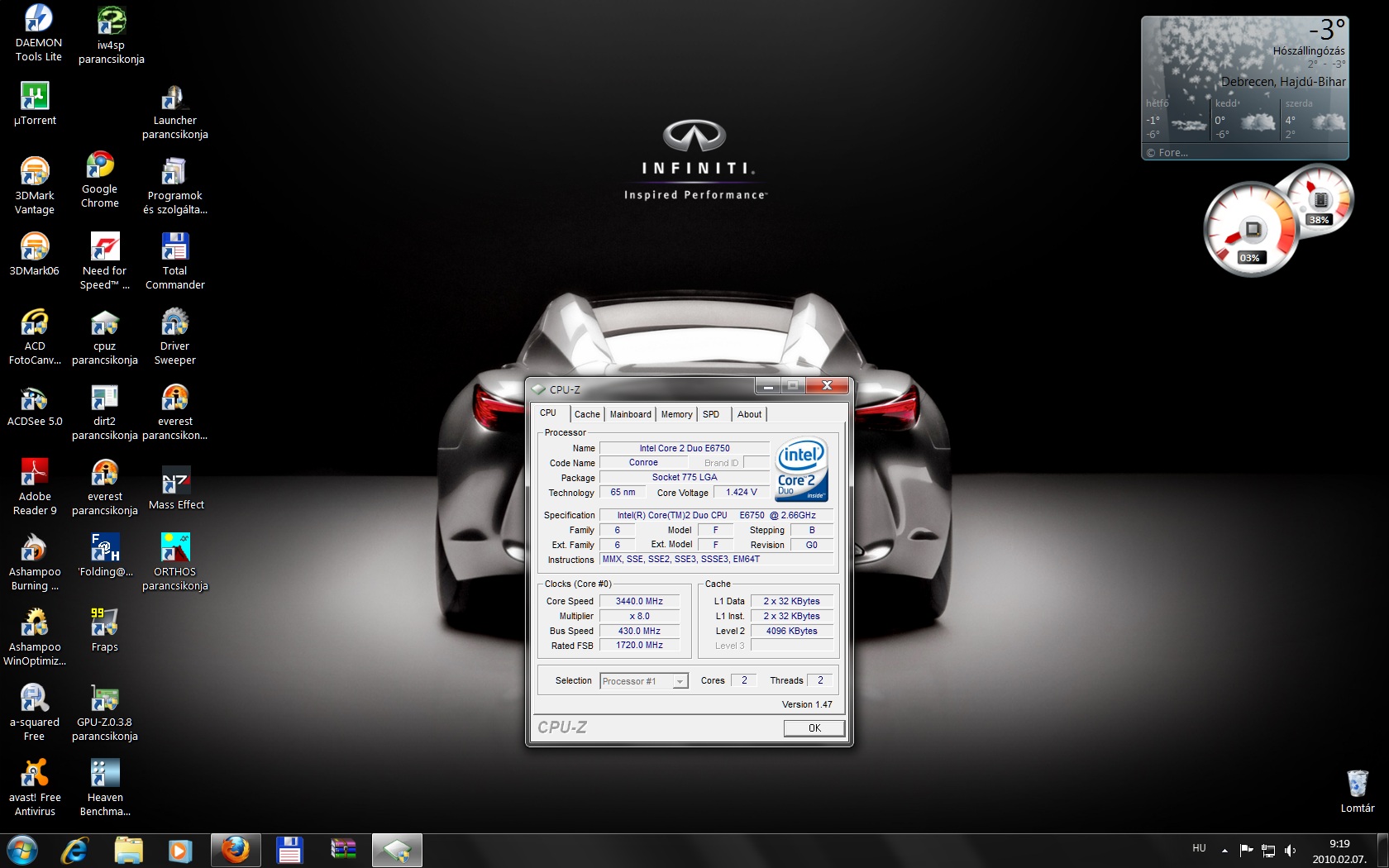This screenshot has width=1389, height=868.
Task: Click the Google Chrome desktop shortcut
Action: 100,179
